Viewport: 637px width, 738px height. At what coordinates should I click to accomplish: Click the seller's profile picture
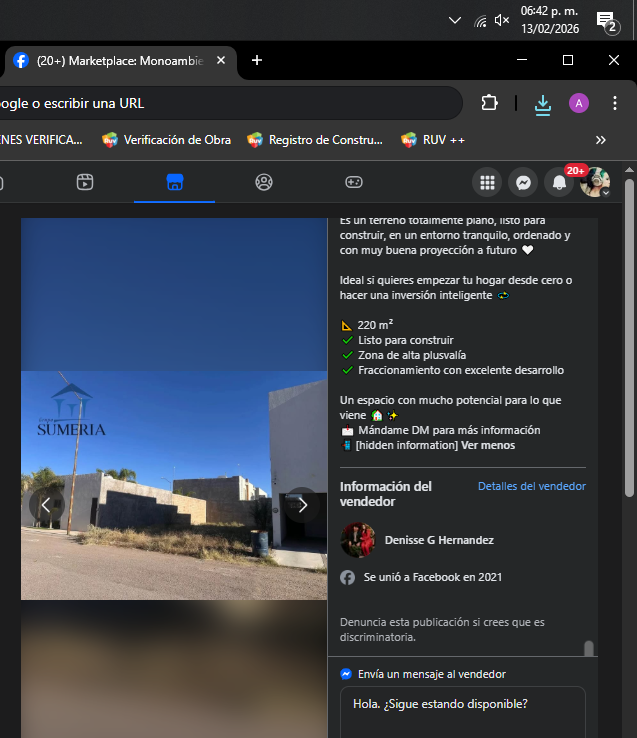358,540
